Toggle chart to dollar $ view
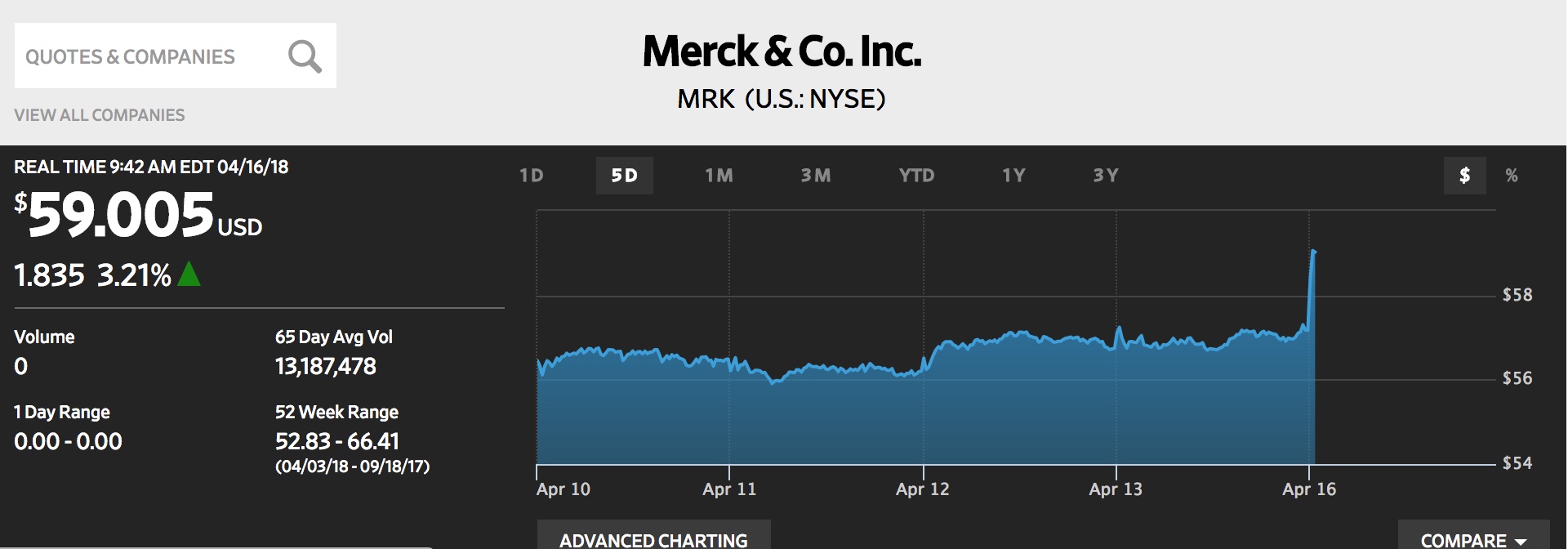This screenshot has width=1568, height=549. pos(1465,176)
